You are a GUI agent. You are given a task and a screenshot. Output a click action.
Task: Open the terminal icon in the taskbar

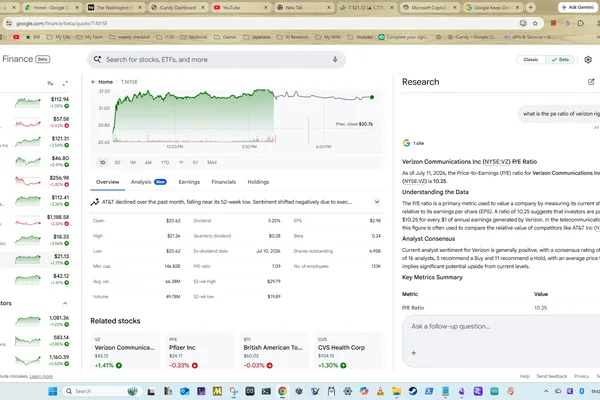point(266,391)
